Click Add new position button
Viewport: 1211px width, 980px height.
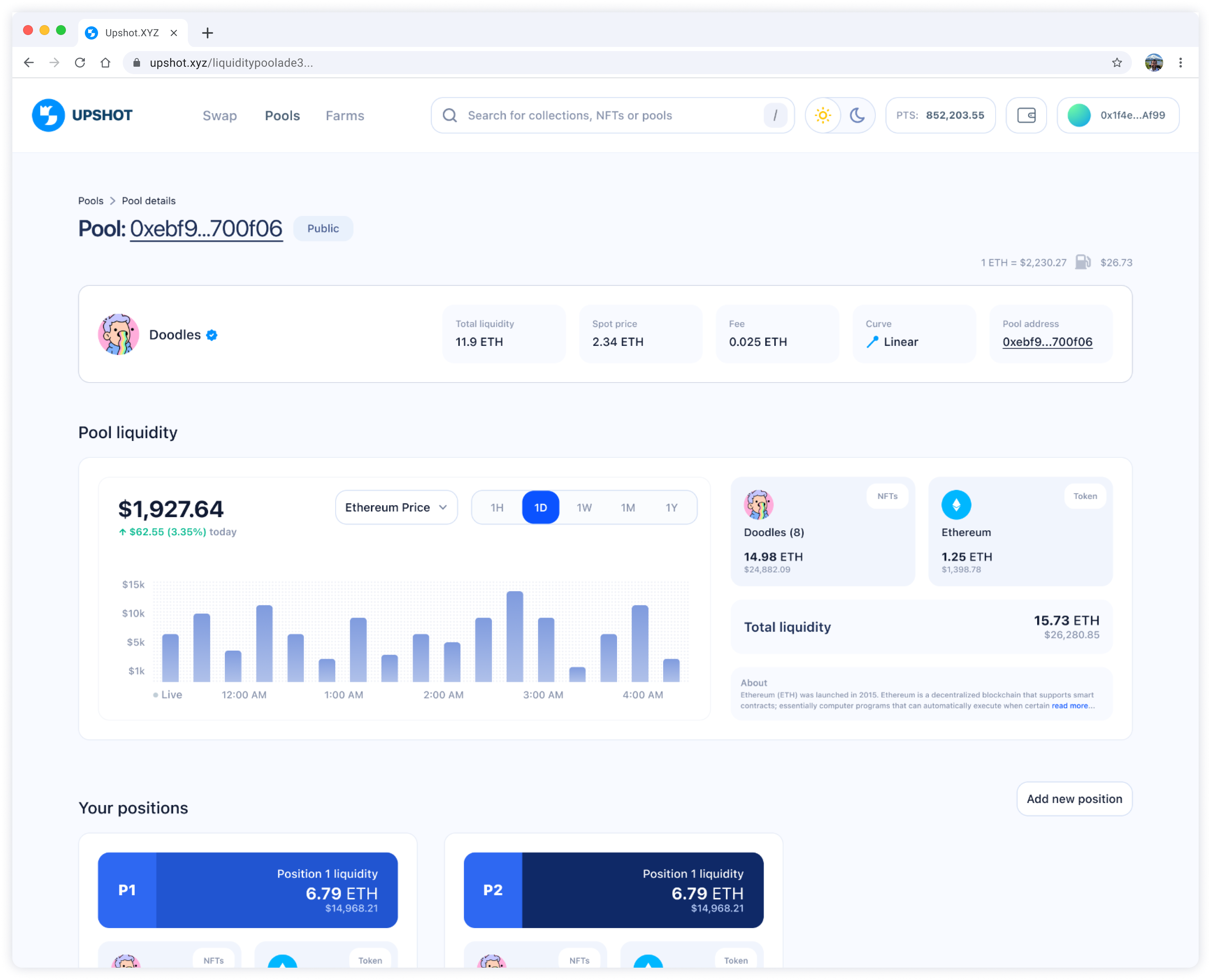click(1074, 799)
